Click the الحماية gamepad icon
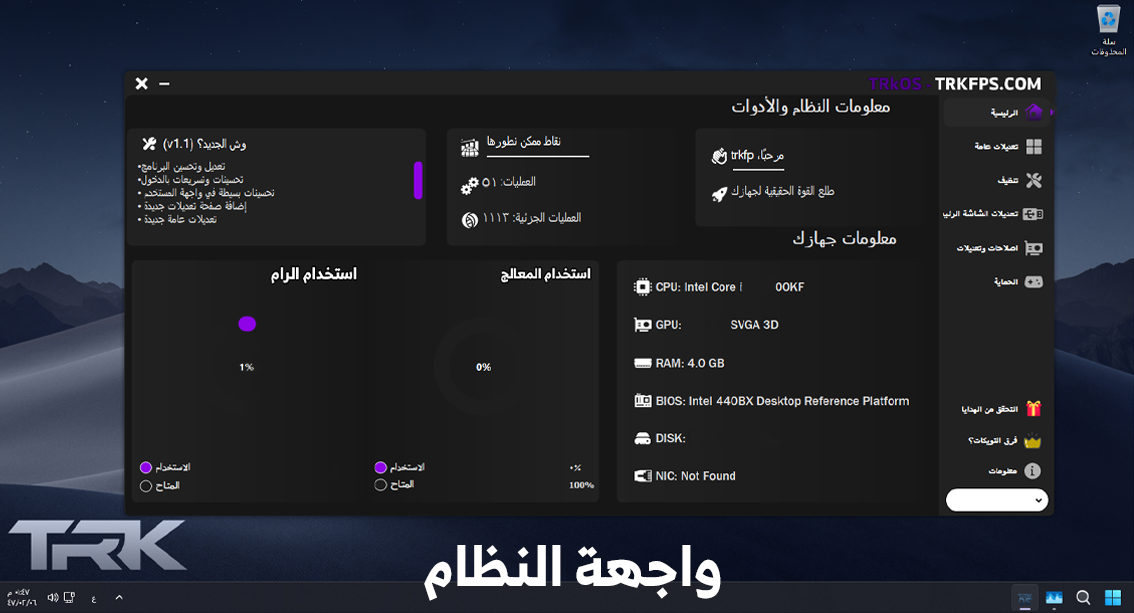1134x613 pixels. (x=1033, y=282)
